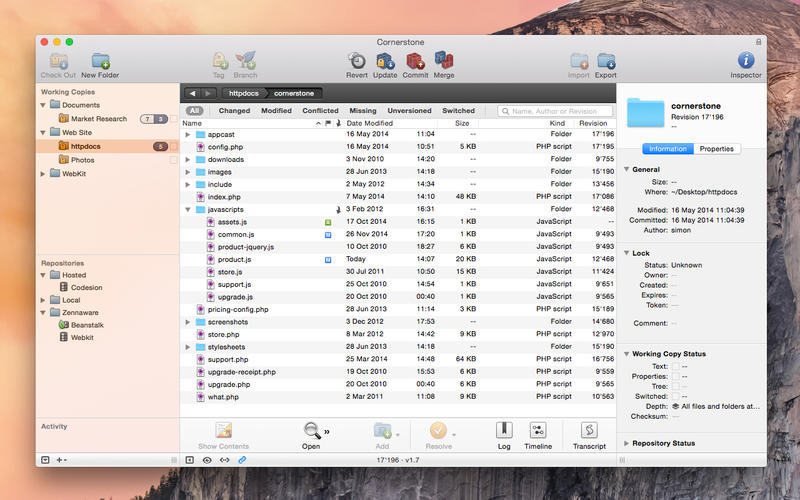Toggle checkbox next to Photos
Screen dimensions: 800x500
pyautogui.click(x=173, y=160)
